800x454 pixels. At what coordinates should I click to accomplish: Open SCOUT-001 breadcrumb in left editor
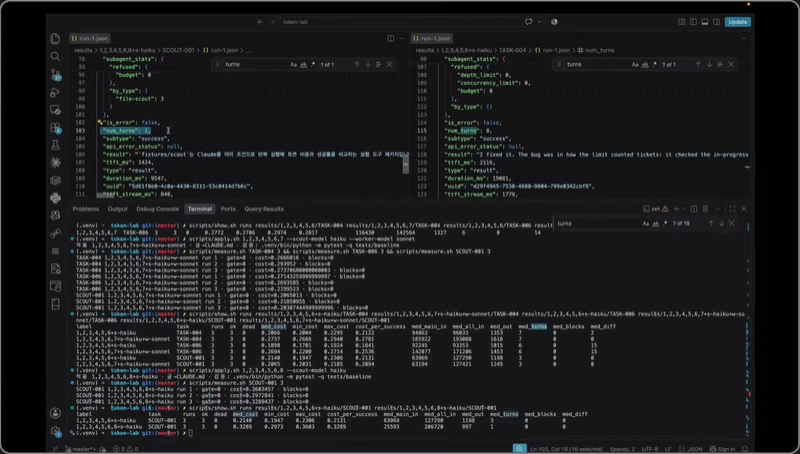pos(178,51)
